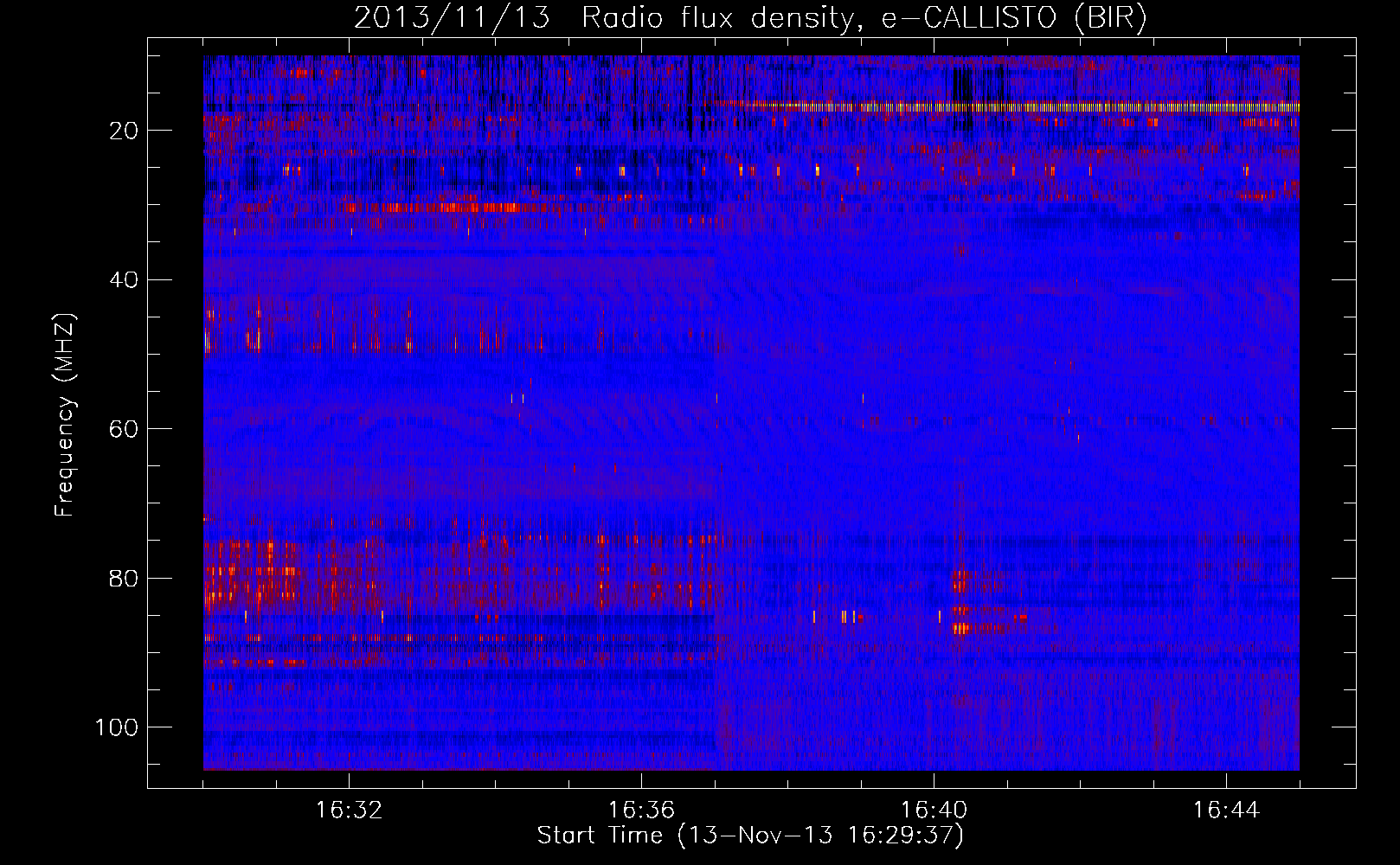Click the 100 MHz frequency tick label
Viewport: 1400px width, 865px height.
(x=117, y=727)
